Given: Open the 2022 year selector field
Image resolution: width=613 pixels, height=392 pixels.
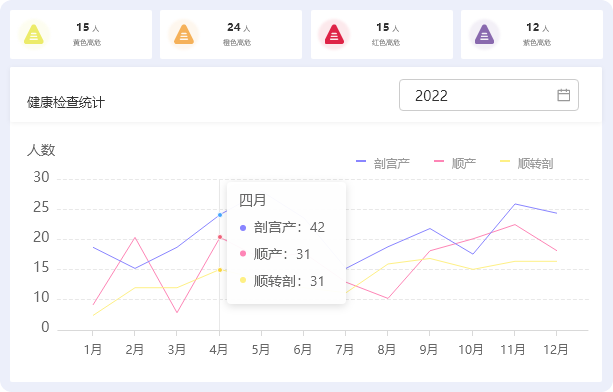Looking at the screenshot, I should [489, 95].
